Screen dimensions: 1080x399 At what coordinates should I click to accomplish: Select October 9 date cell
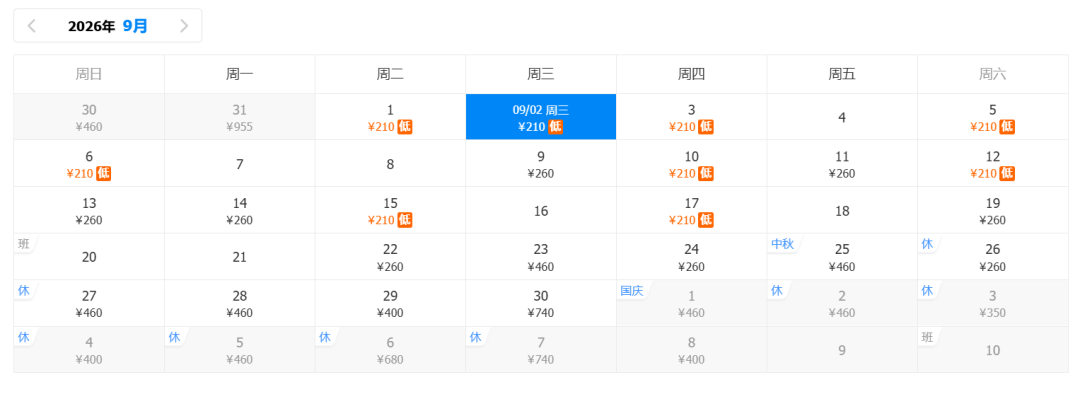(842, 350)
